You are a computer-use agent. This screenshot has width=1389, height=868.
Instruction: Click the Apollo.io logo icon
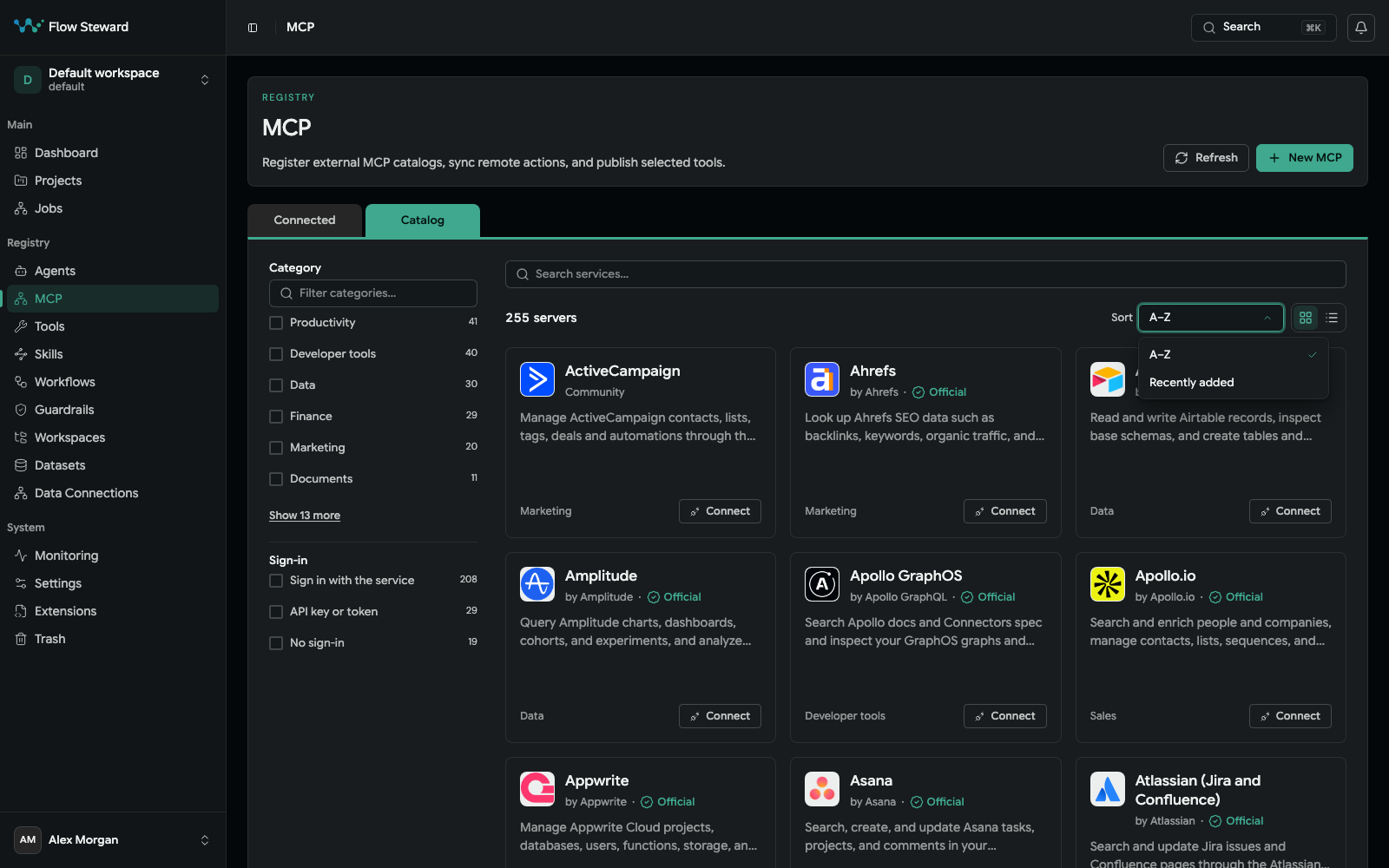point(1108,584)
